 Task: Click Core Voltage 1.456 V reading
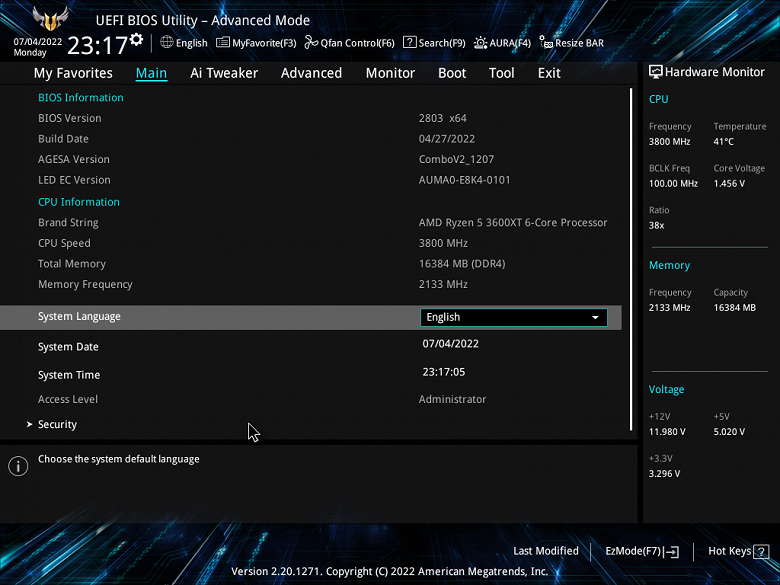point(729,184)
